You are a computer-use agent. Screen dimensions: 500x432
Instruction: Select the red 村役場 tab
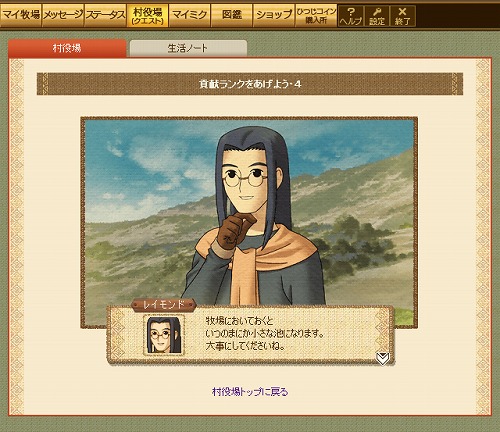pos(67,48)
